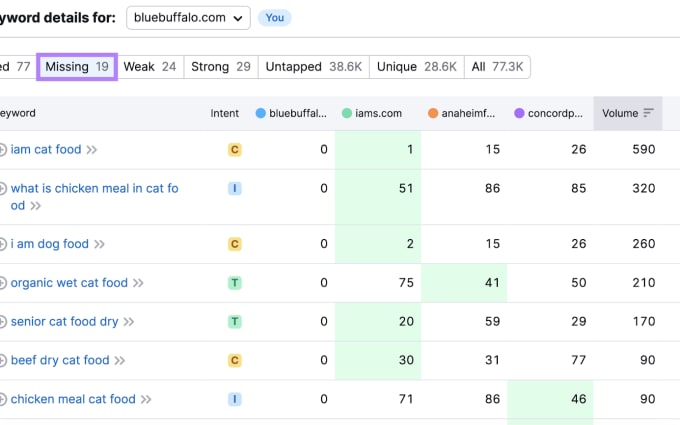Click the Intent column header

pyautogui.click(x=225, y=113)
